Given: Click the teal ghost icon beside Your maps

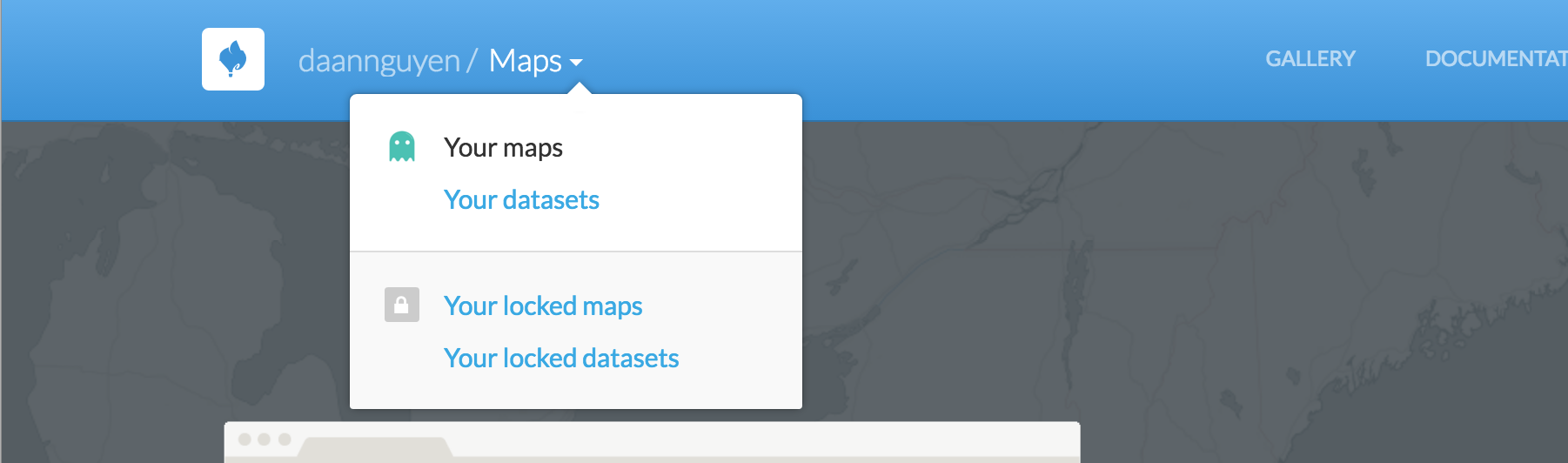Looking at the screenshot, I should coord(402,146).
